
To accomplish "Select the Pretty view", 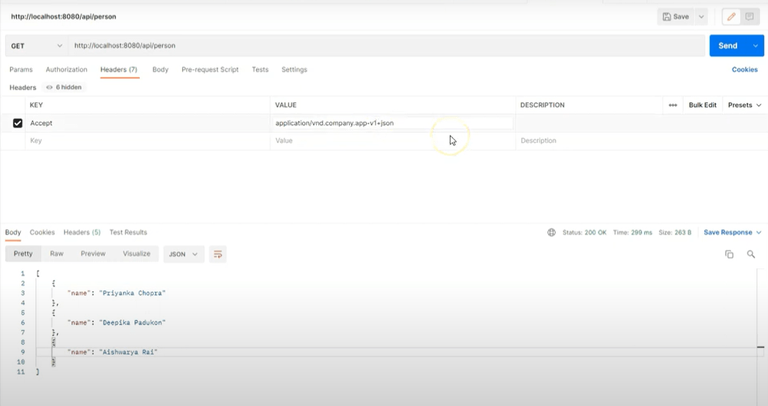I will (23, 254).
